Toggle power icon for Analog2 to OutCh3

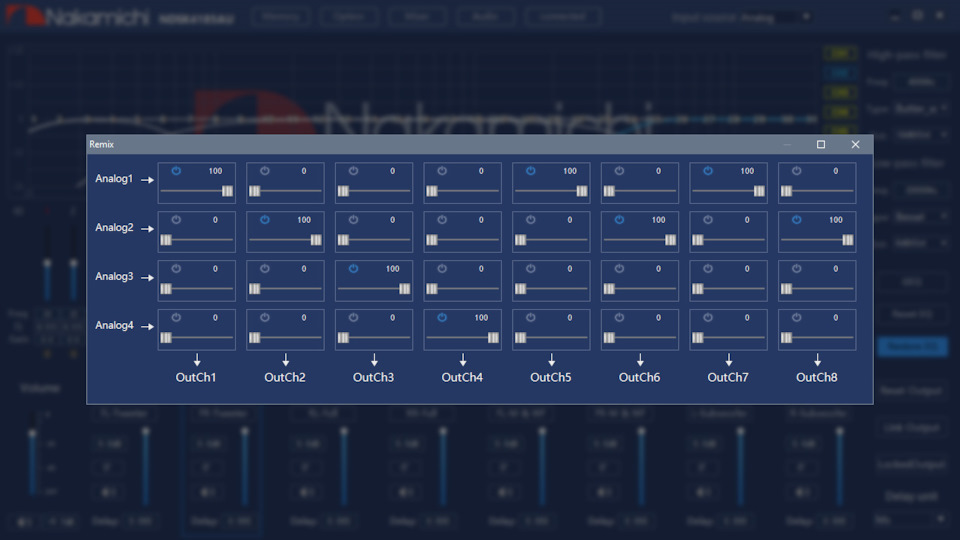(353, 219)
